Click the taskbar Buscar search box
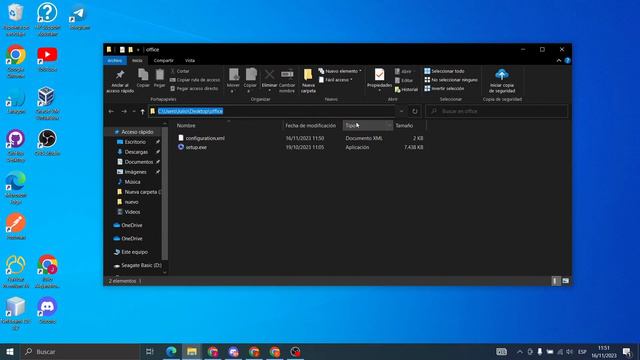 click(x=80, y=352)
